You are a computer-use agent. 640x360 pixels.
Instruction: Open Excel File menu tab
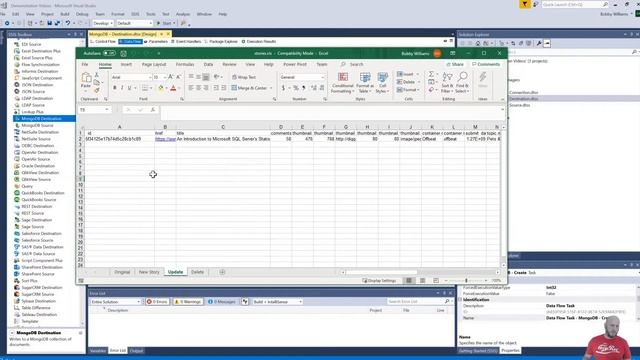[84, 64]
